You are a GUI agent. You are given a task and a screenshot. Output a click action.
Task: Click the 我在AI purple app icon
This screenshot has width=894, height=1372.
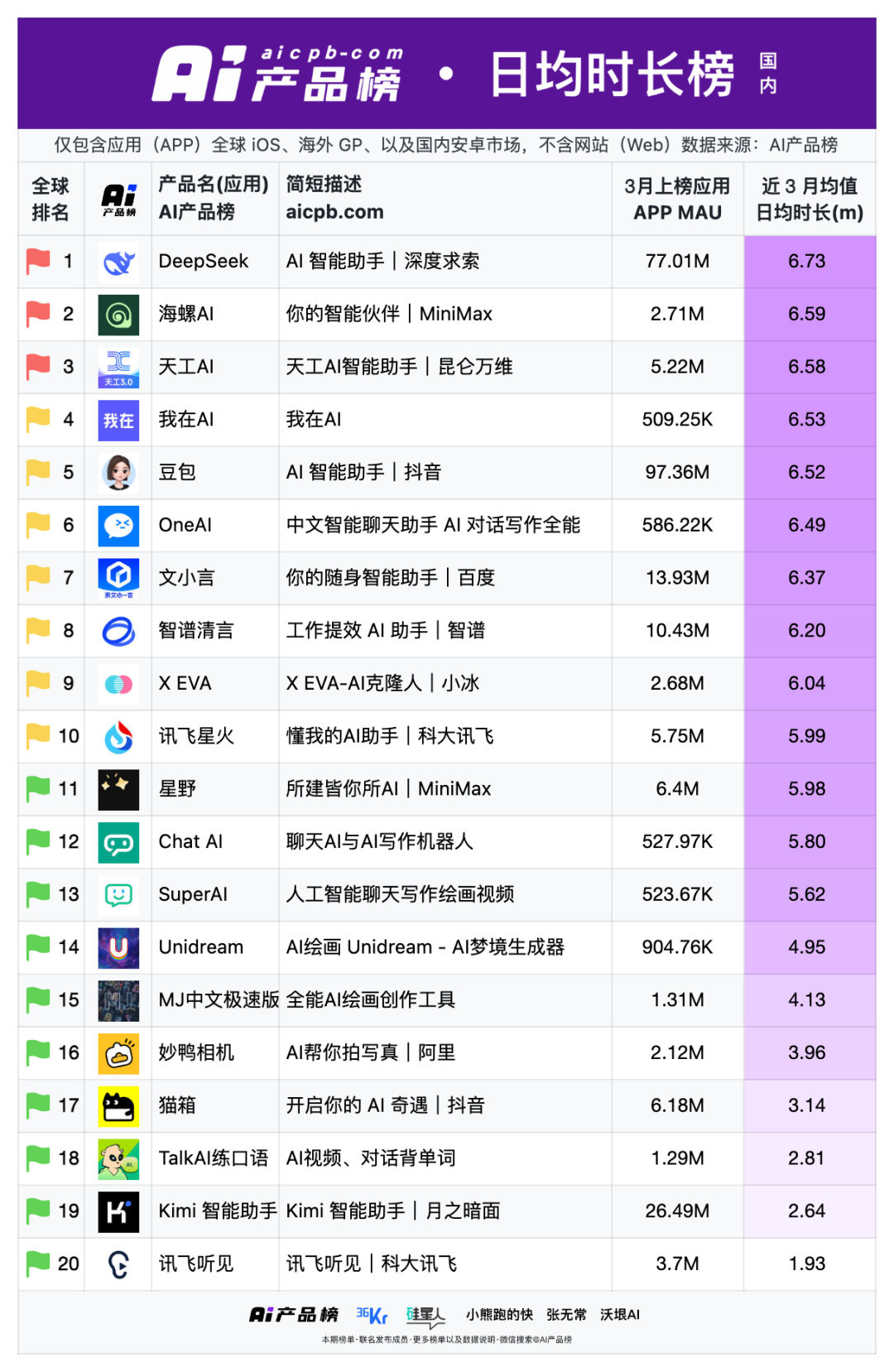pos(118,421)
